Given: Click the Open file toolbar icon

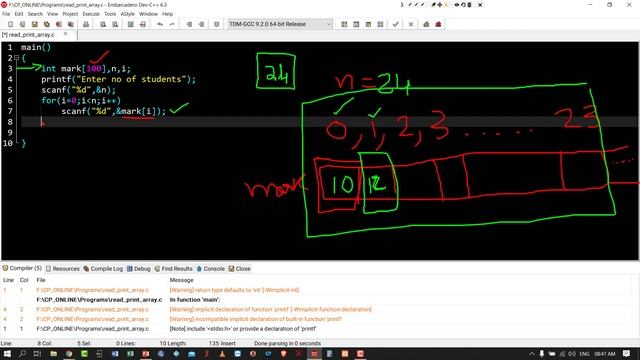Looking at the screenshot, I should point(22,24).
